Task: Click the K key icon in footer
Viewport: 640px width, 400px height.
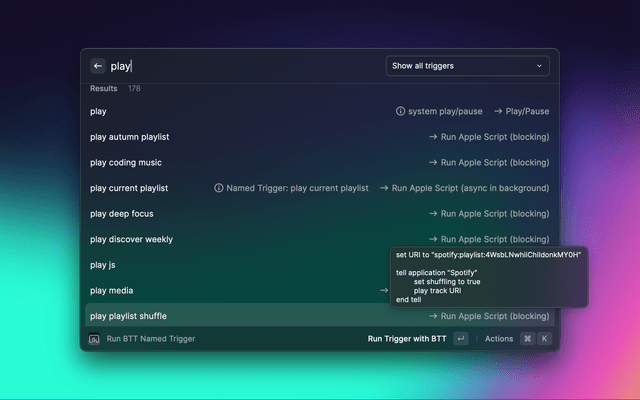Action: click(x=545, y=339)
